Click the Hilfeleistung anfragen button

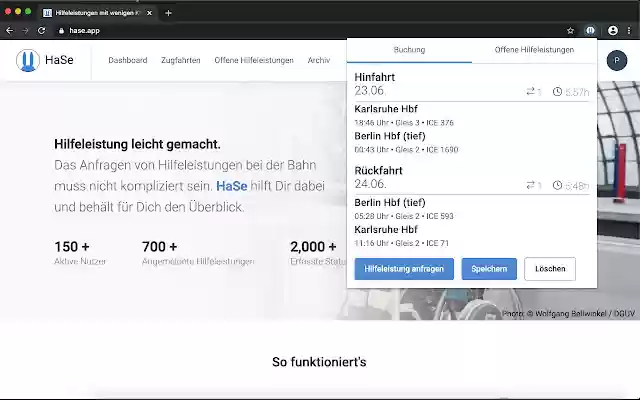click(x=404, y=269)
